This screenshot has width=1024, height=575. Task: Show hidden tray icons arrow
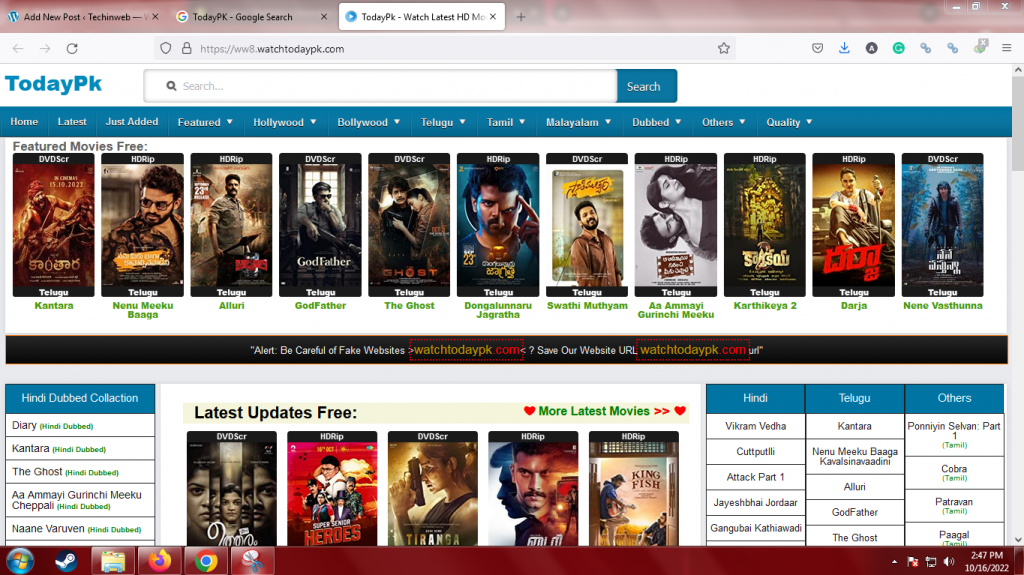pyautogui.click(x=894, y=562)
